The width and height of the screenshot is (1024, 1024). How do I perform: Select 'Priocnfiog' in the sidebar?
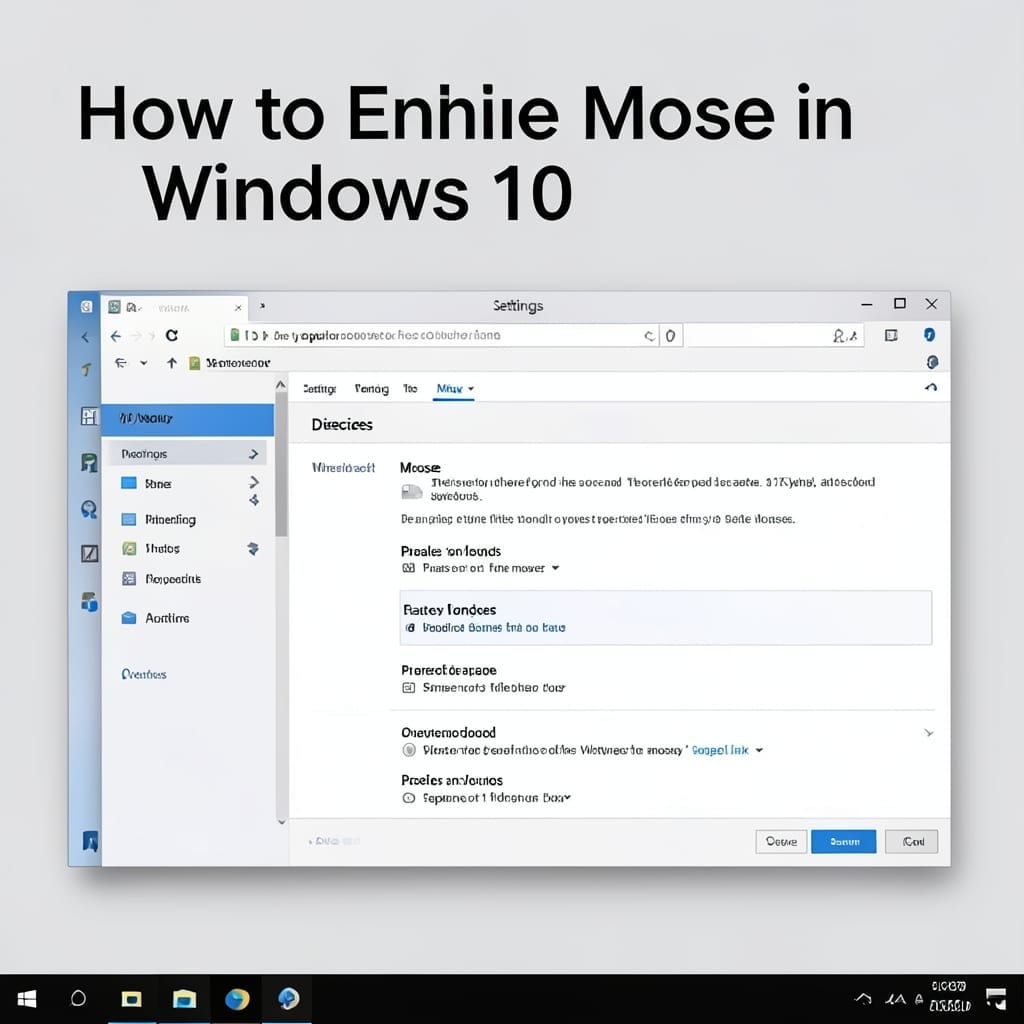point(170,520)
